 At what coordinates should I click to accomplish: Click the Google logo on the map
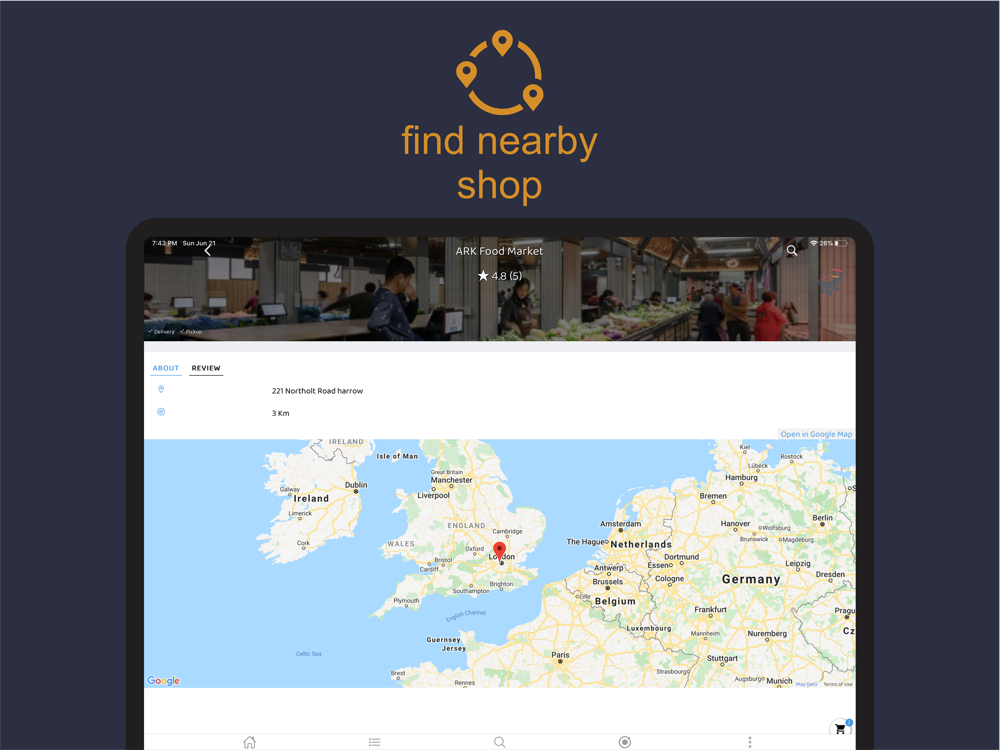(x=163, y=680)
